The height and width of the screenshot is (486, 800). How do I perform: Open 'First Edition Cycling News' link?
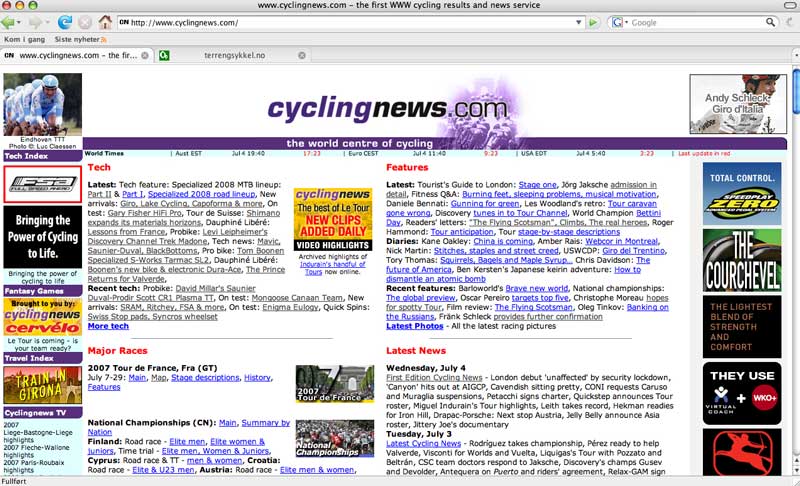click(x=434, y=378)
